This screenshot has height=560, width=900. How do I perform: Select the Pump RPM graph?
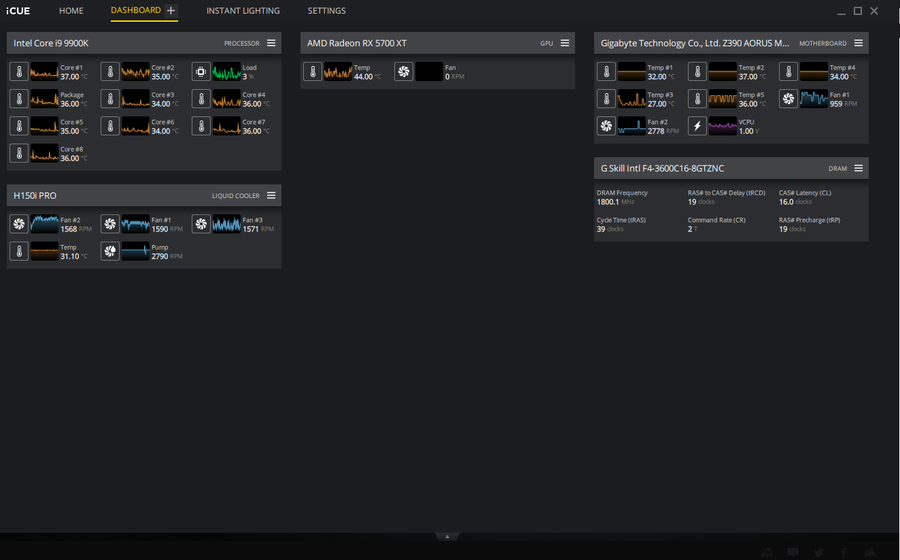135,251
